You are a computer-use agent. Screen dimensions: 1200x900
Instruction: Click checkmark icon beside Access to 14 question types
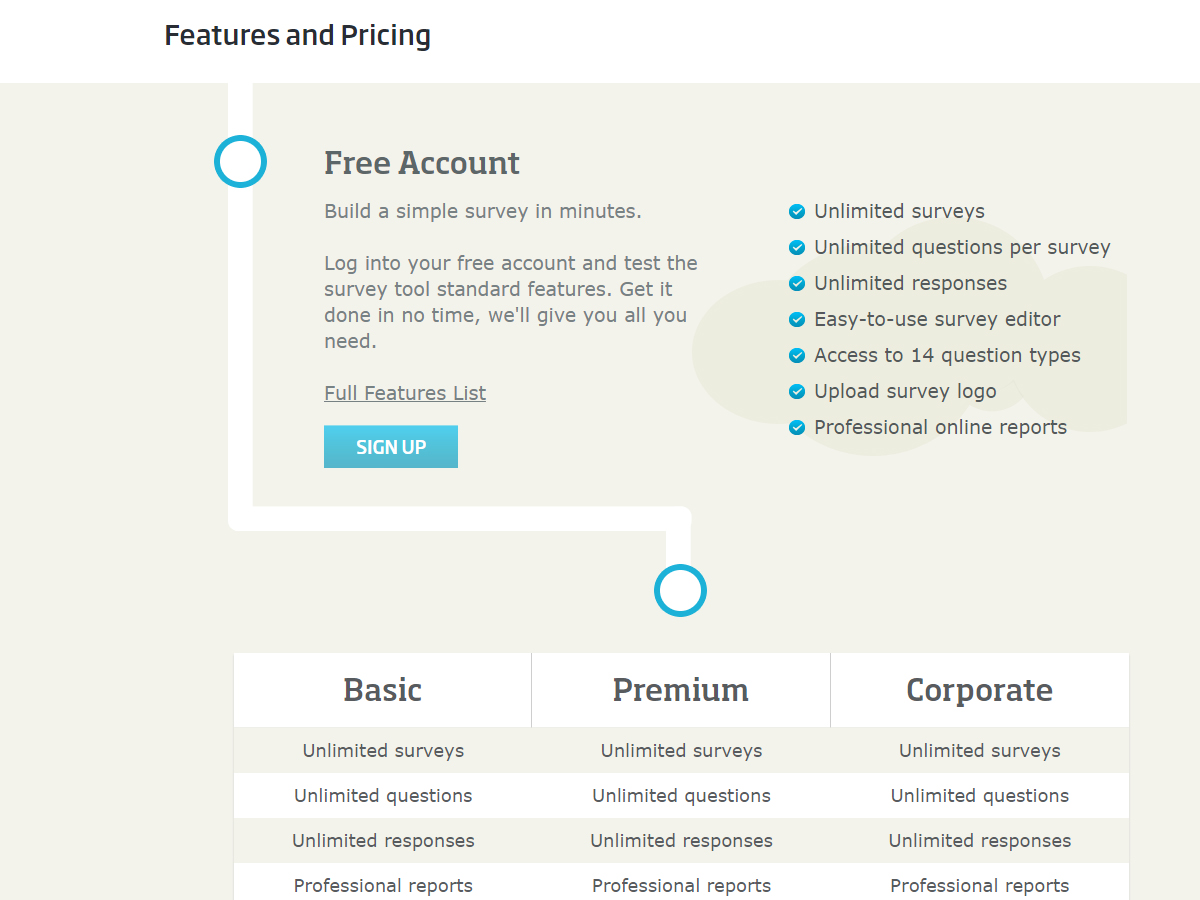click(797, 356)
